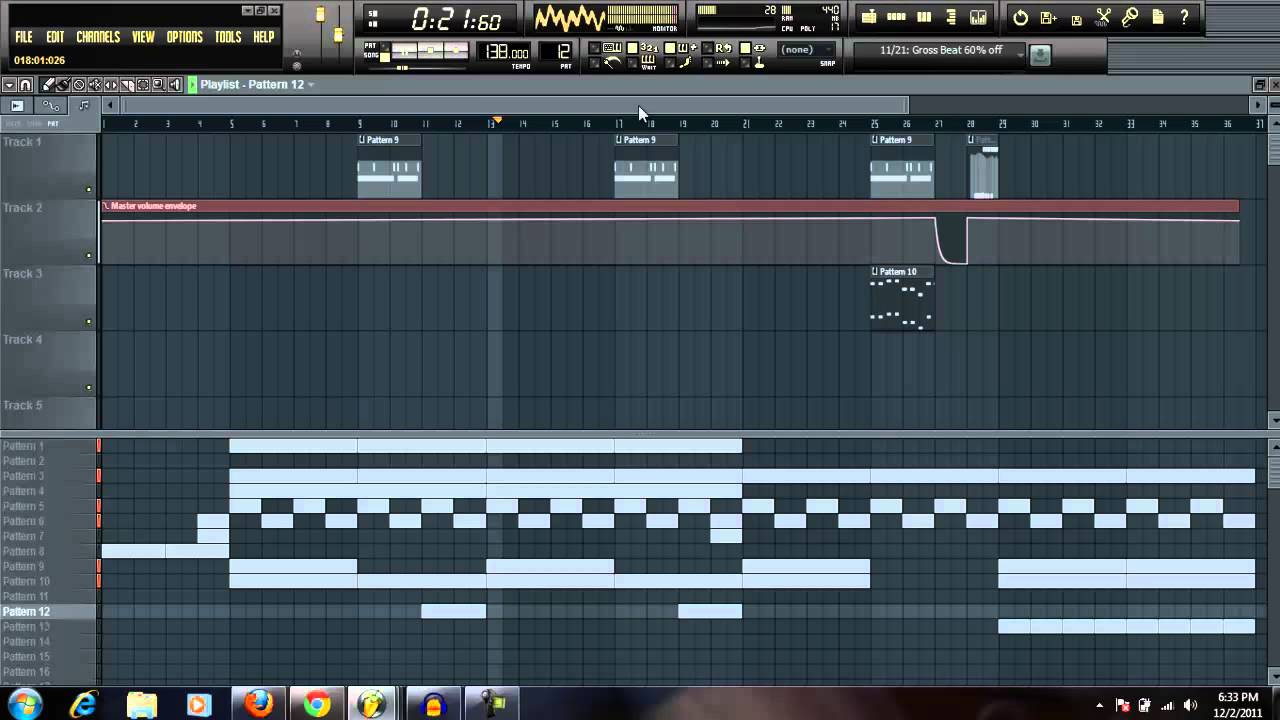The height and width of the screenshot is (720, 1280).
Task: Open the Playlist - Pattern 12 title dropdown
Action: (x=310, y=85)
